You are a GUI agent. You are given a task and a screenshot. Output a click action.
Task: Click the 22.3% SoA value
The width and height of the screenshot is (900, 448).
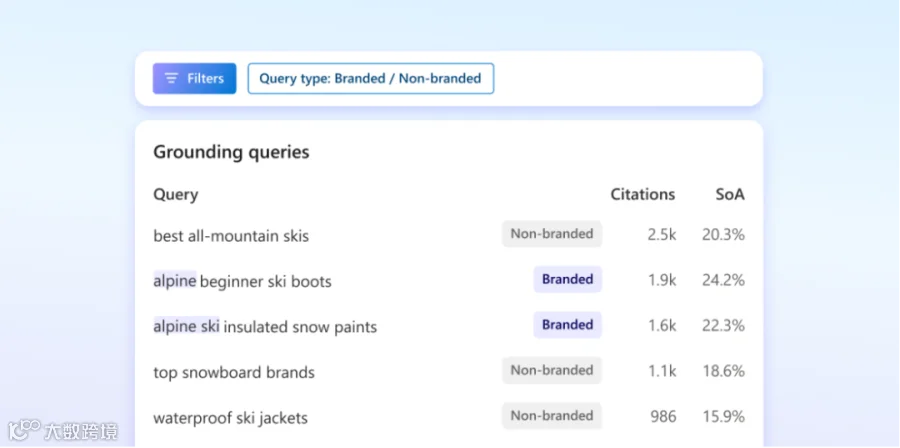(x=723, y=325)
